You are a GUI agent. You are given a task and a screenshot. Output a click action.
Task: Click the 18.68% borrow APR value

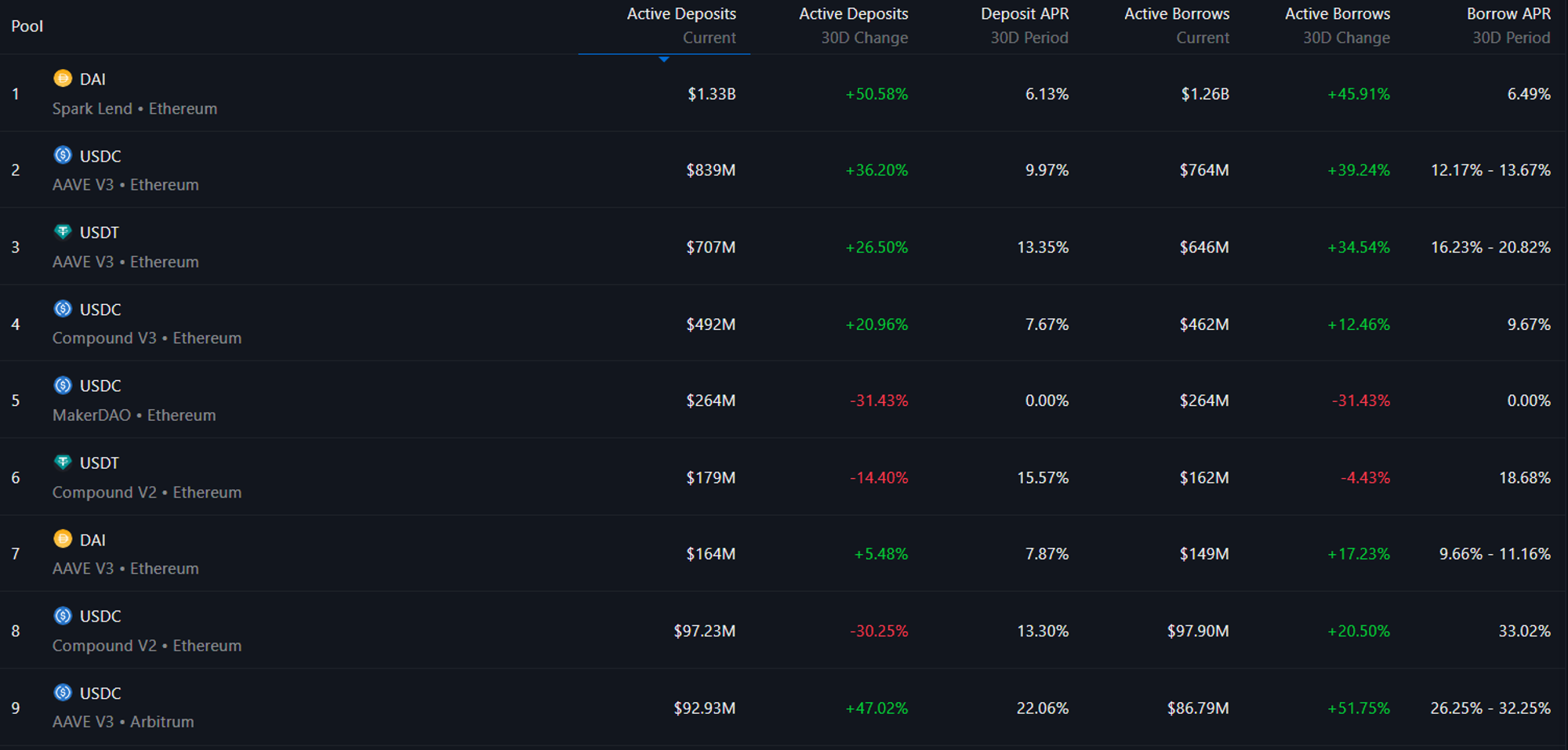[x=1525, y=478]
